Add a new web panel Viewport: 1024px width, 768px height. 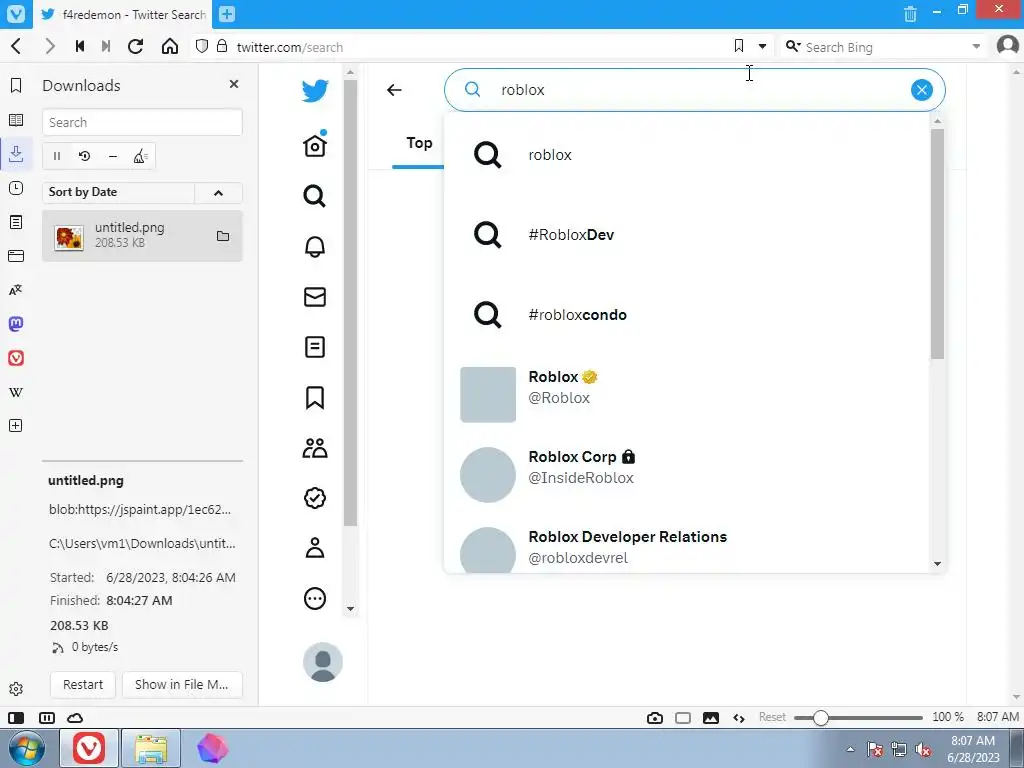(x=16, y=426)
